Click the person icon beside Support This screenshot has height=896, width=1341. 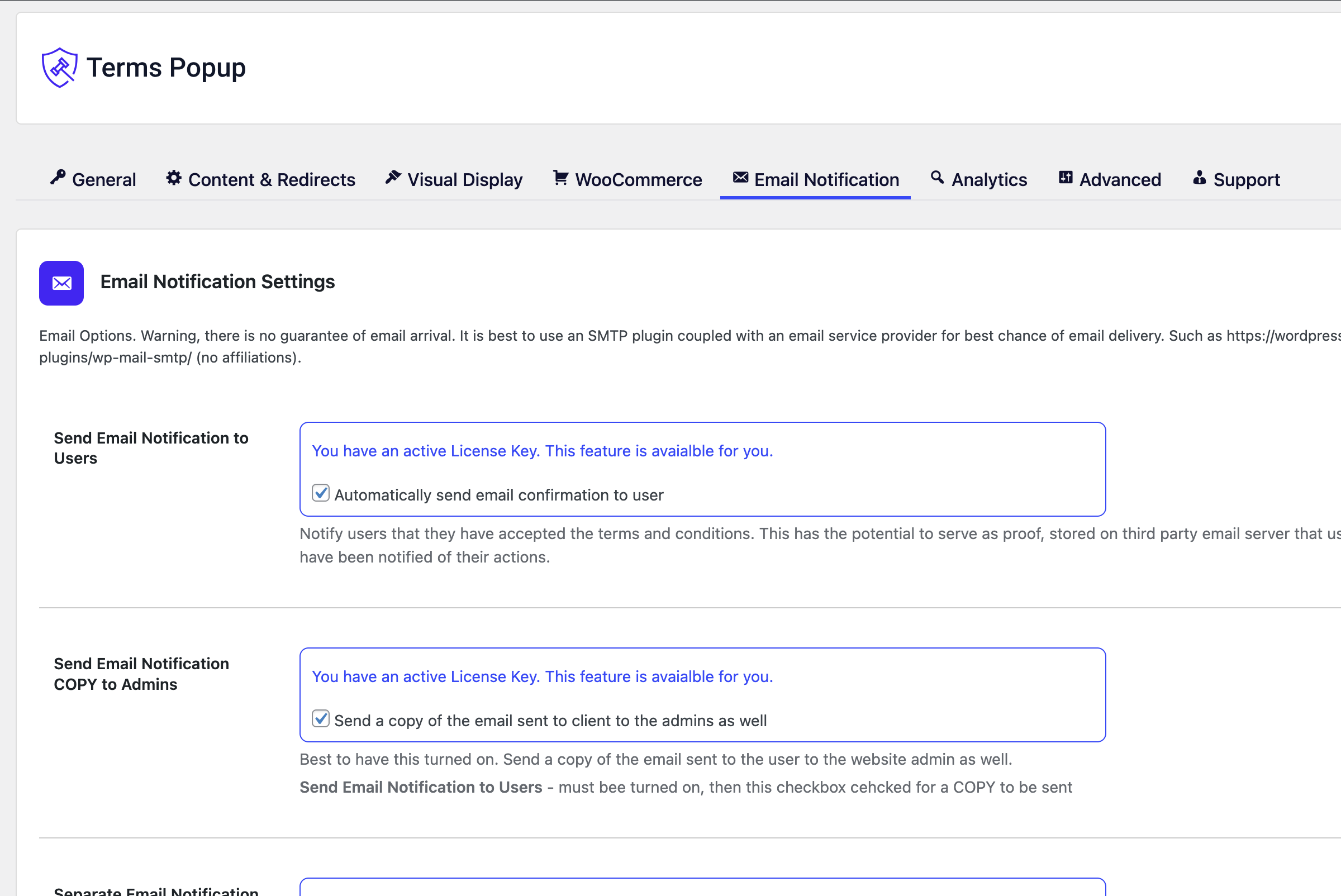tap(1199, 178)
